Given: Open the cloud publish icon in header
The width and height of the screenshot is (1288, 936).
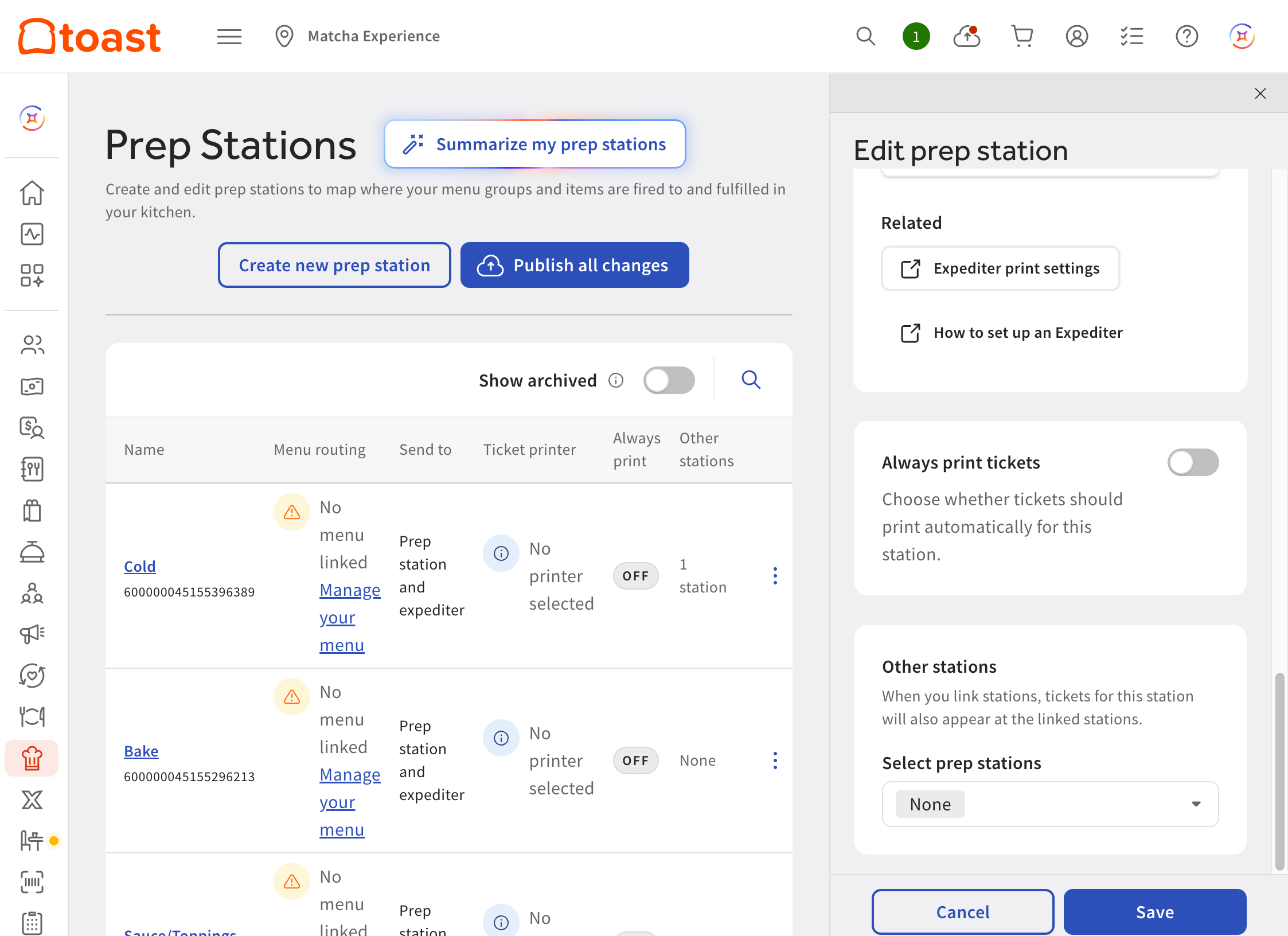Looking at the screenshot, I should pyautogui.click(x=967, y=36).
